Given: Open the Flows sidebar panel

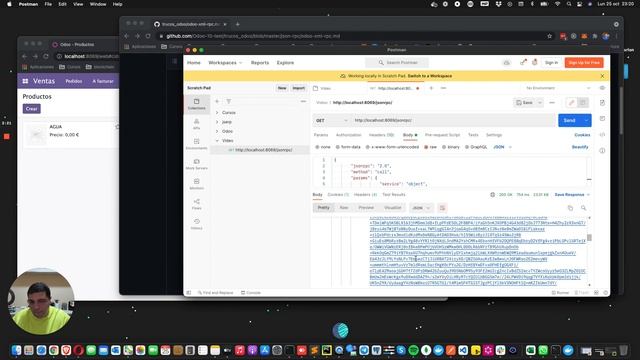Looking at the screenshot, I should (196, 204).
